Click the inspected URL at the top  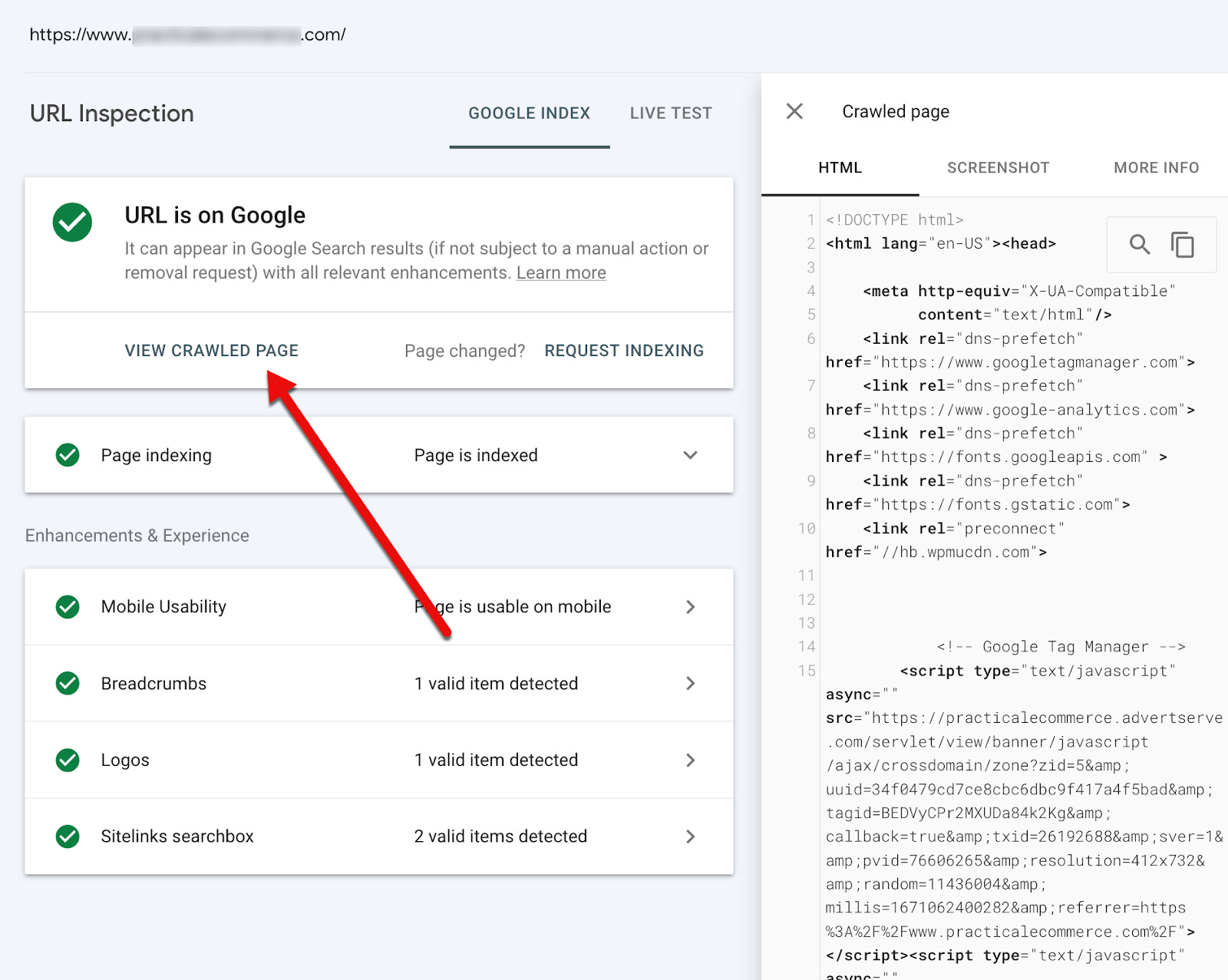(187, 35)
